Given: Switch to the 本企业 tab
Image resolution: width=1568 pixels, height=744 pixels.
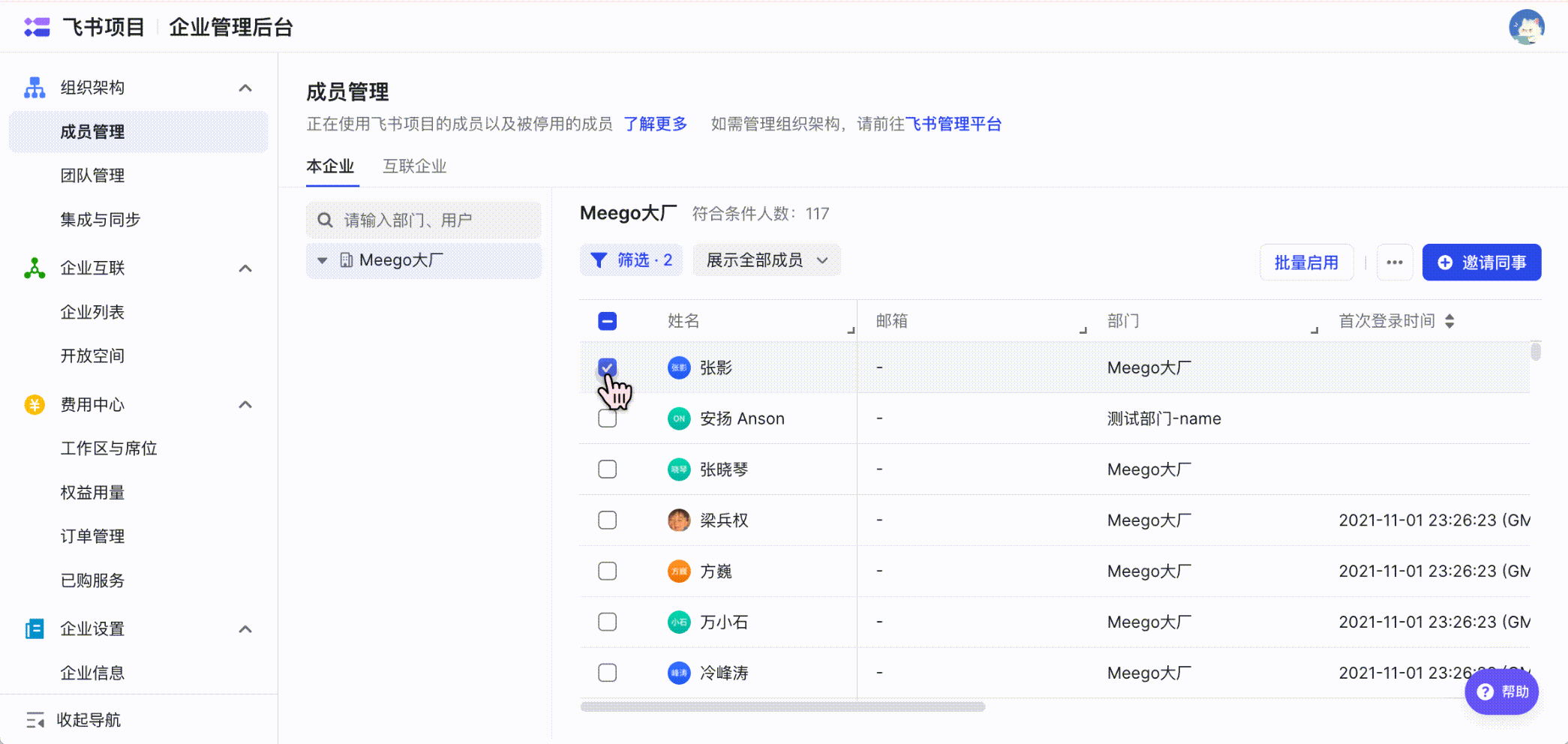Looking at the screenshot, I should (x=330, y=166).
